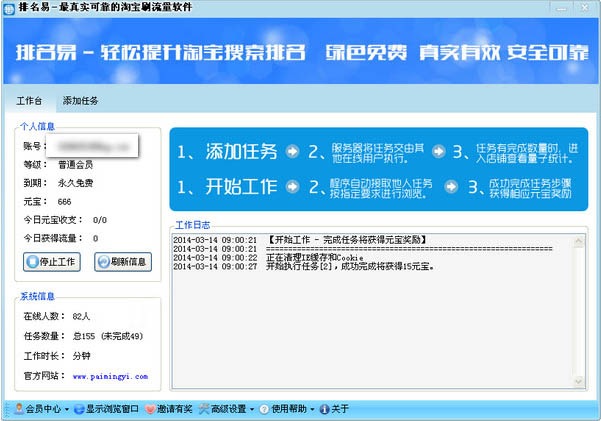This screenshot has width=601, height=421.
Task: Click the scroll down arrow in work log
Action: coord(579,381)
